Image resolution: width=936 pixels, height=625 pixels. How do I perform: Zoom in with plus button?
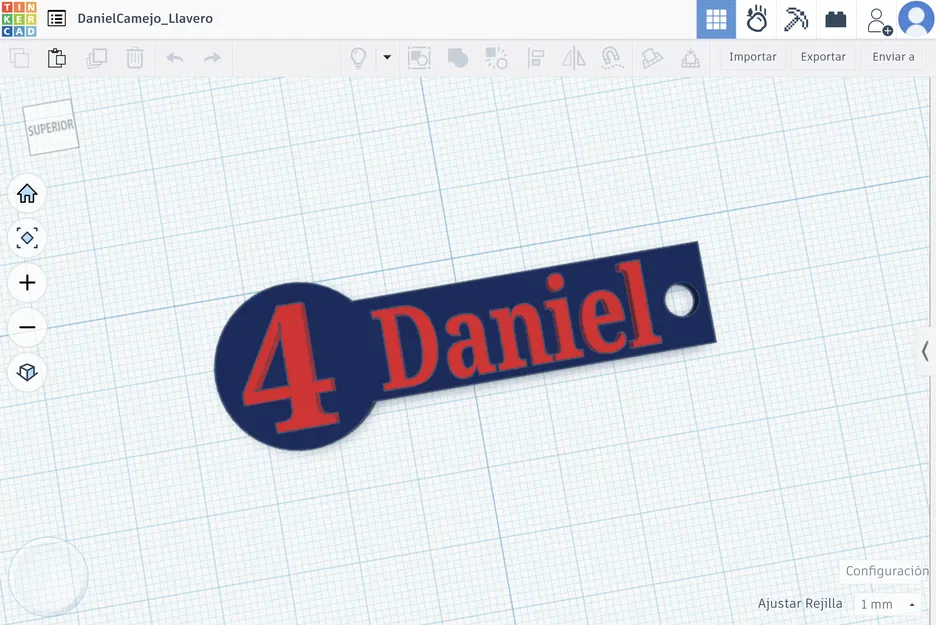(x=27, y=282)
